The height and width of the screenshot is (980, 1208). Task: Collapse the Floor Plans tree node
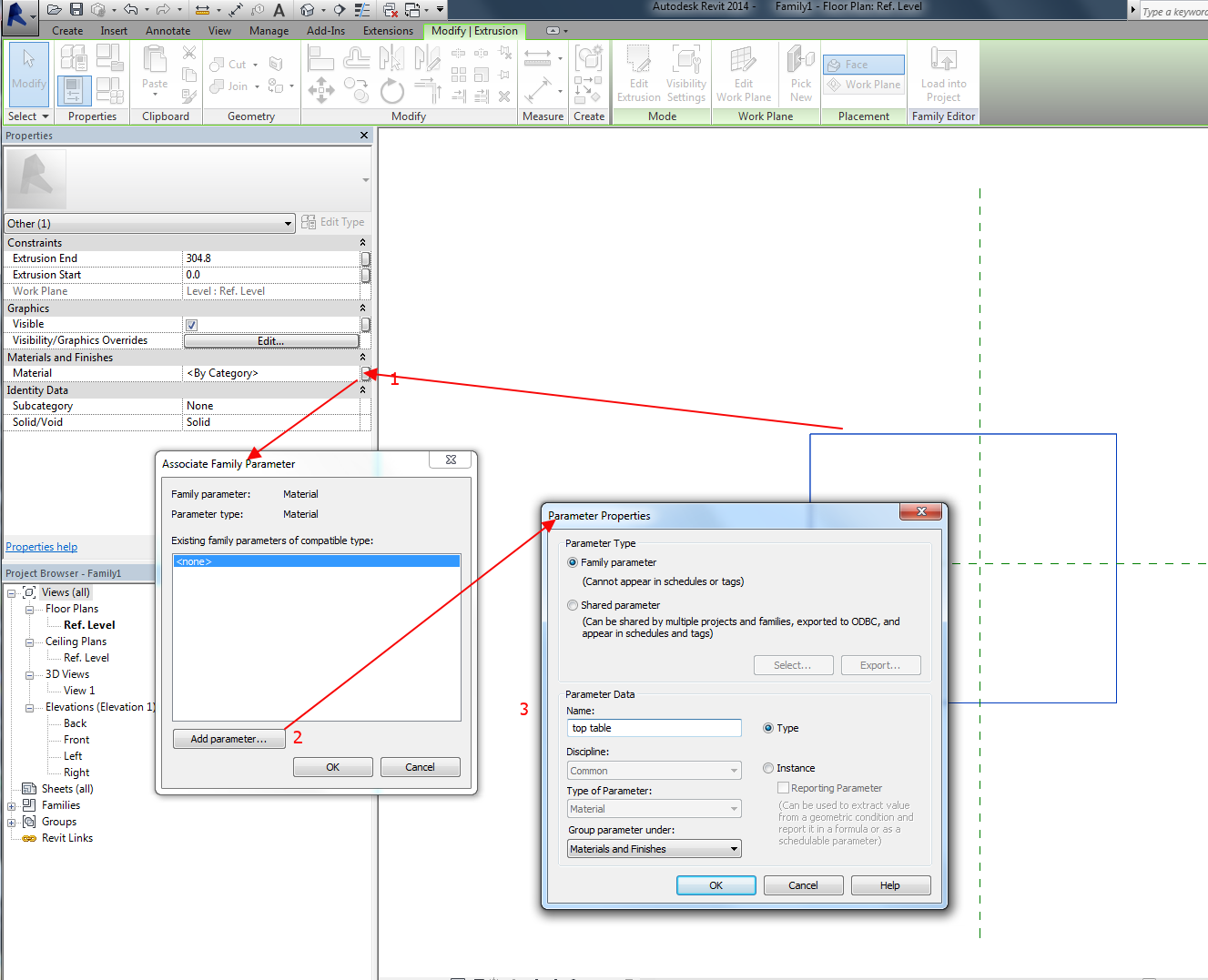(x=29, y=610)
